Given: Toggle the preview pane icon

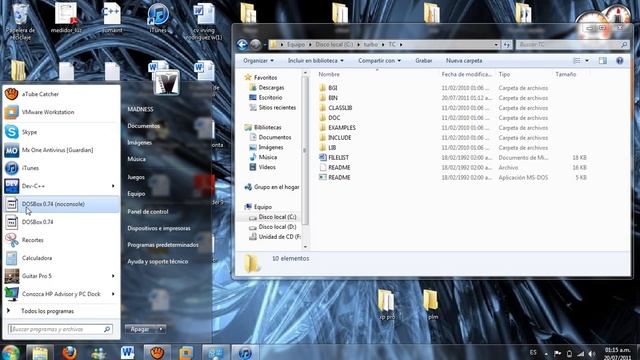Looking at the screenshot, I should 603,61.
